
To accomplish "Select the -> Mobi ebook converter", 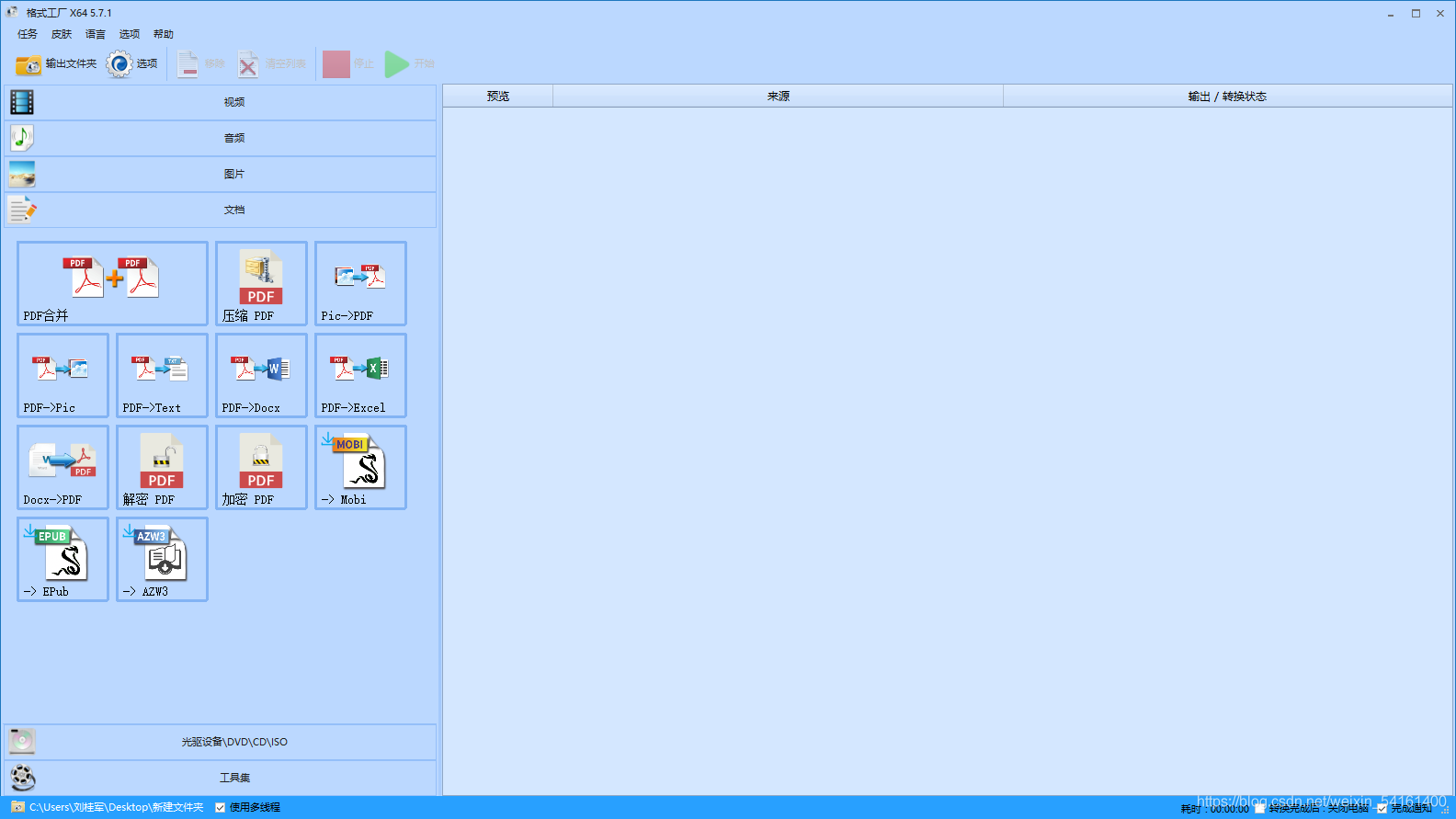I will click(x=360, y=467).
